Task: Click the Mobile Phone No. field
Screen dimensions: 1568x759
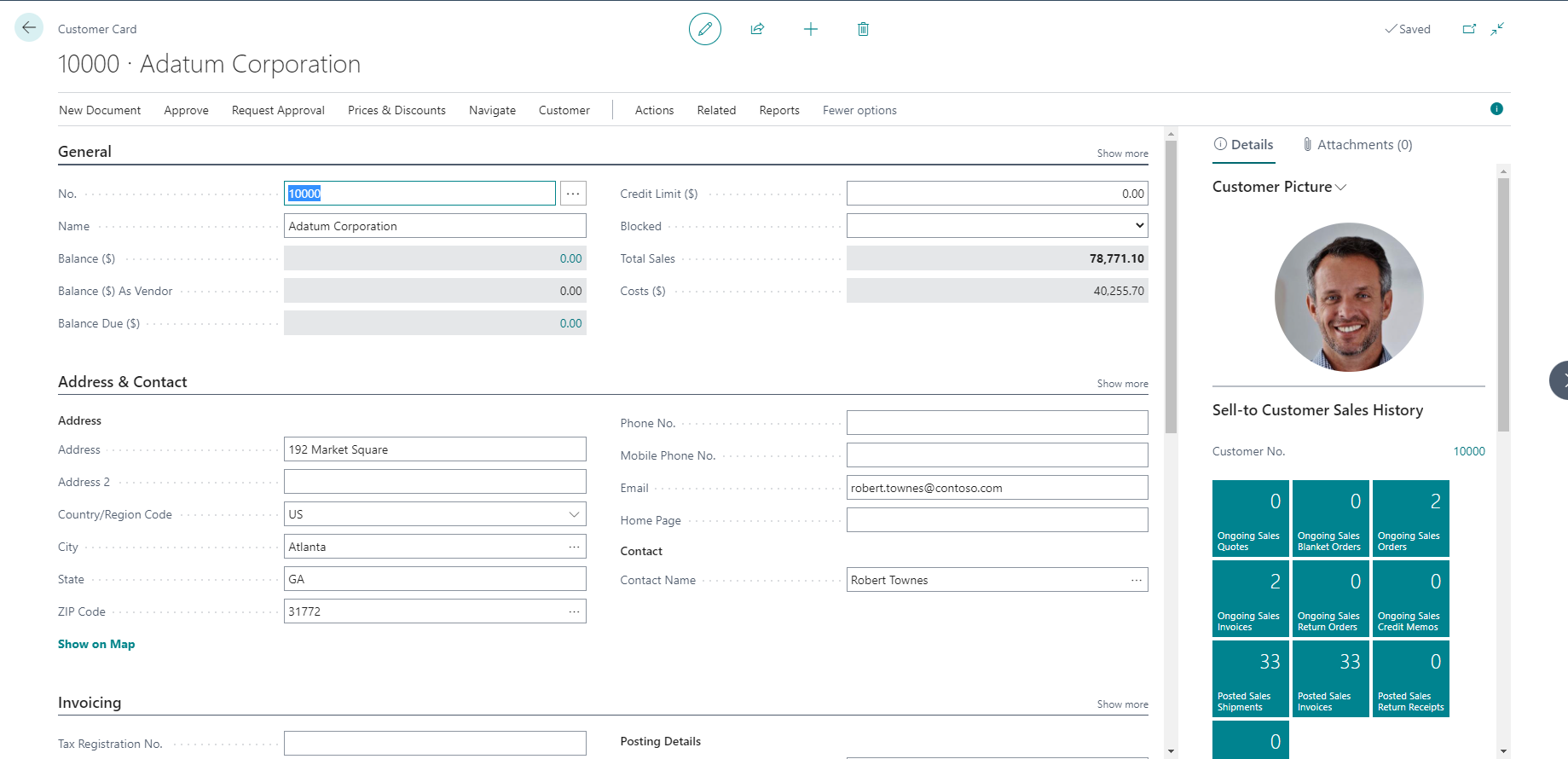Action: pos(997,455)
